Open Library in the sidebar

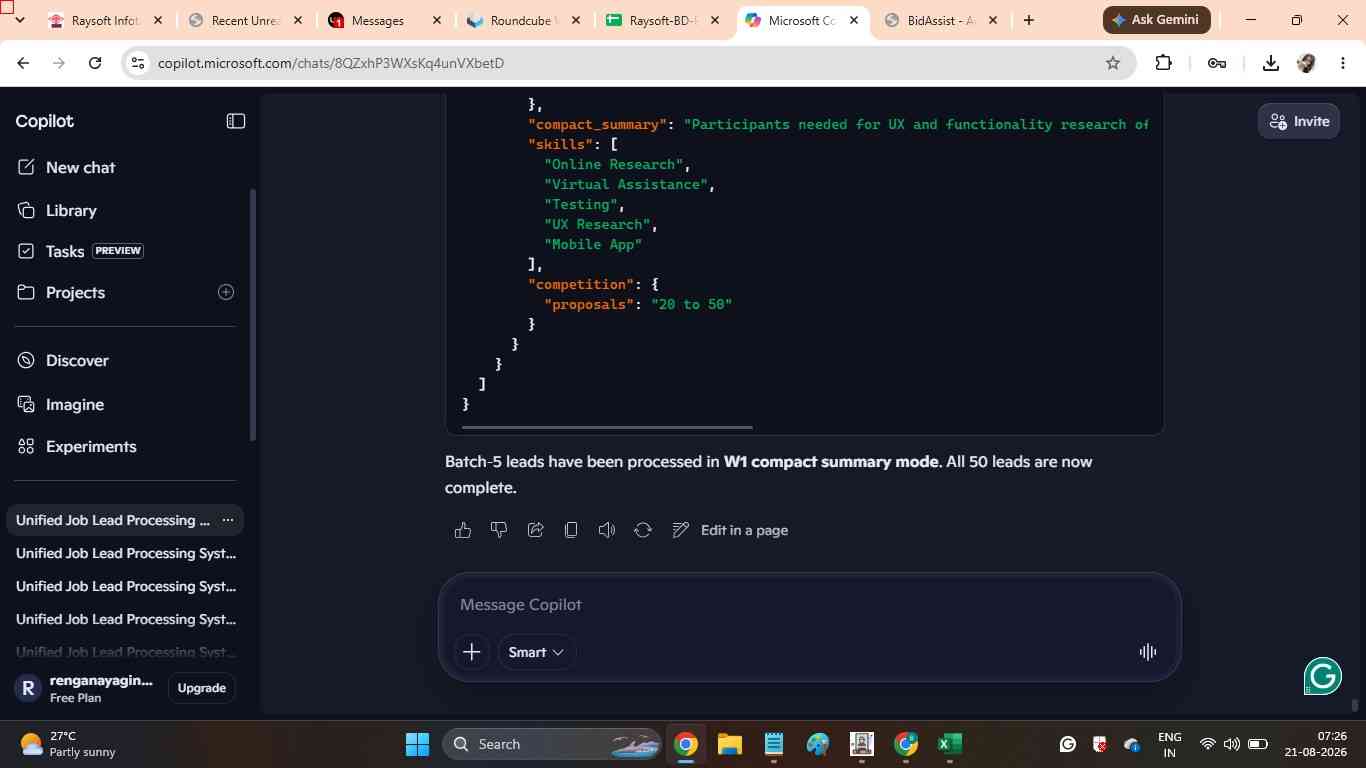tap(71, 211)
